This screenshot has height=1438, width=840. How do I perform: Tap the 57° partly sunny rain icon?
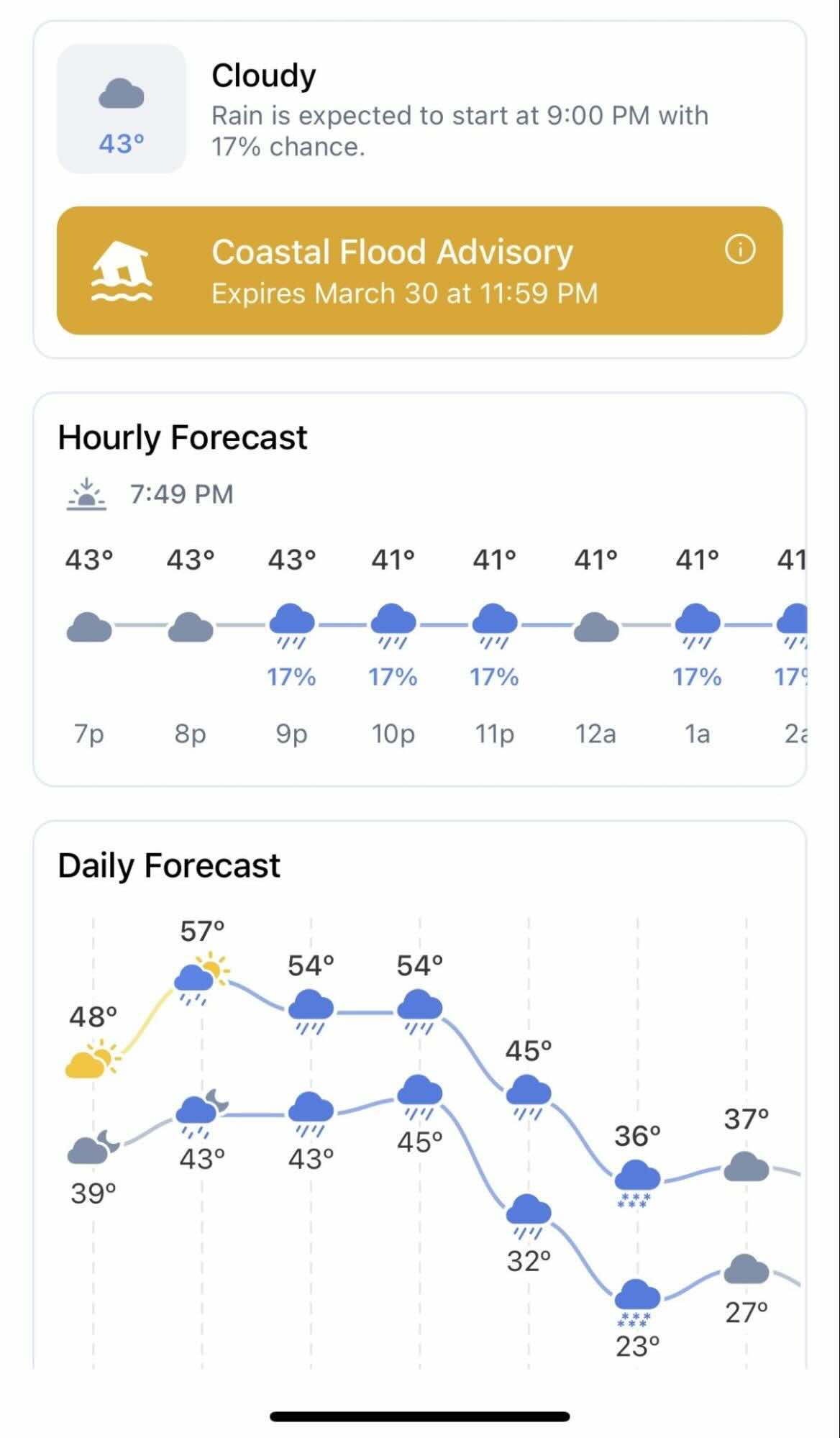pos(201,974)
